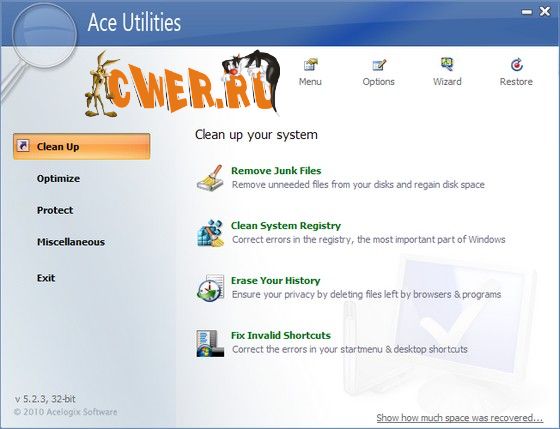
Task: Click the Erase Your History clock icon
Action: [x=210, y=288]
